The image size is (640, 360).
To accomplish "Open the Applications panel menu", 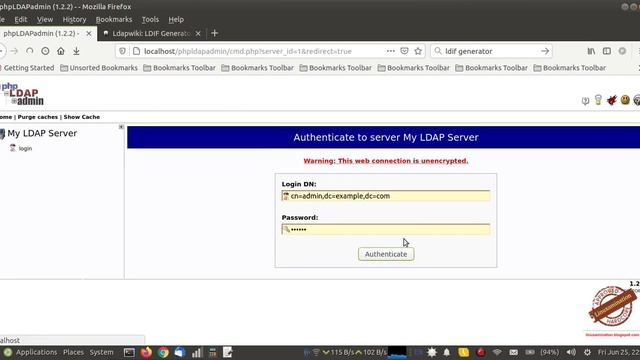I will point(36,352).
